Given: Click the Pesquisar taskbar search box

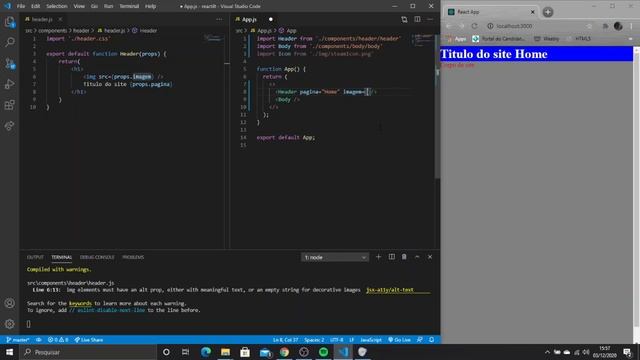Looking at the screenshot, I should (x=88, y=352).
